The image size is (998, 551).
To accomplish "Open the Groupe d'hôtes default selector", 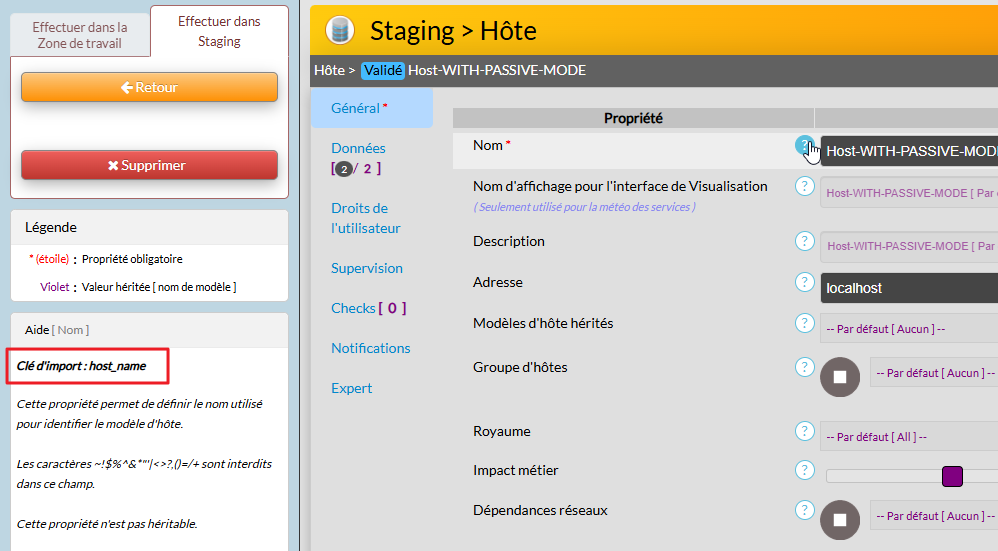I will pos(933,373).
